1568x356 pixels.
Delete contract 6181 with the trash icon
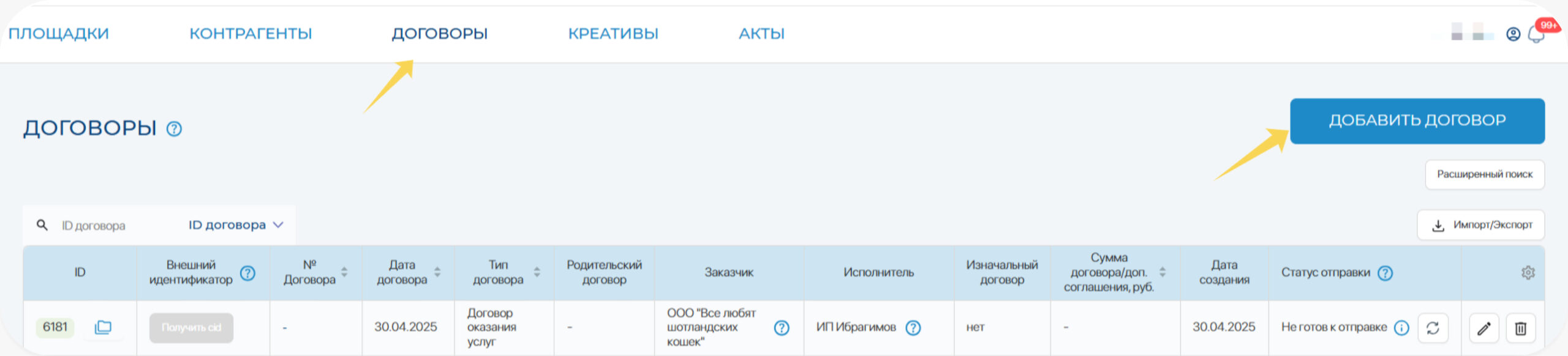(x=1521, y=328)
